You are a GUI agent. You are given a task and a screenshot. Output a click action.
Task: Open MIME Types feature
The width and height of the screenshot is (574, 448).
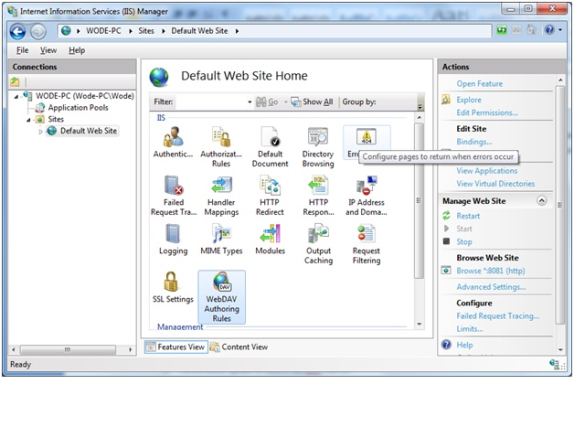pos(221,240)
